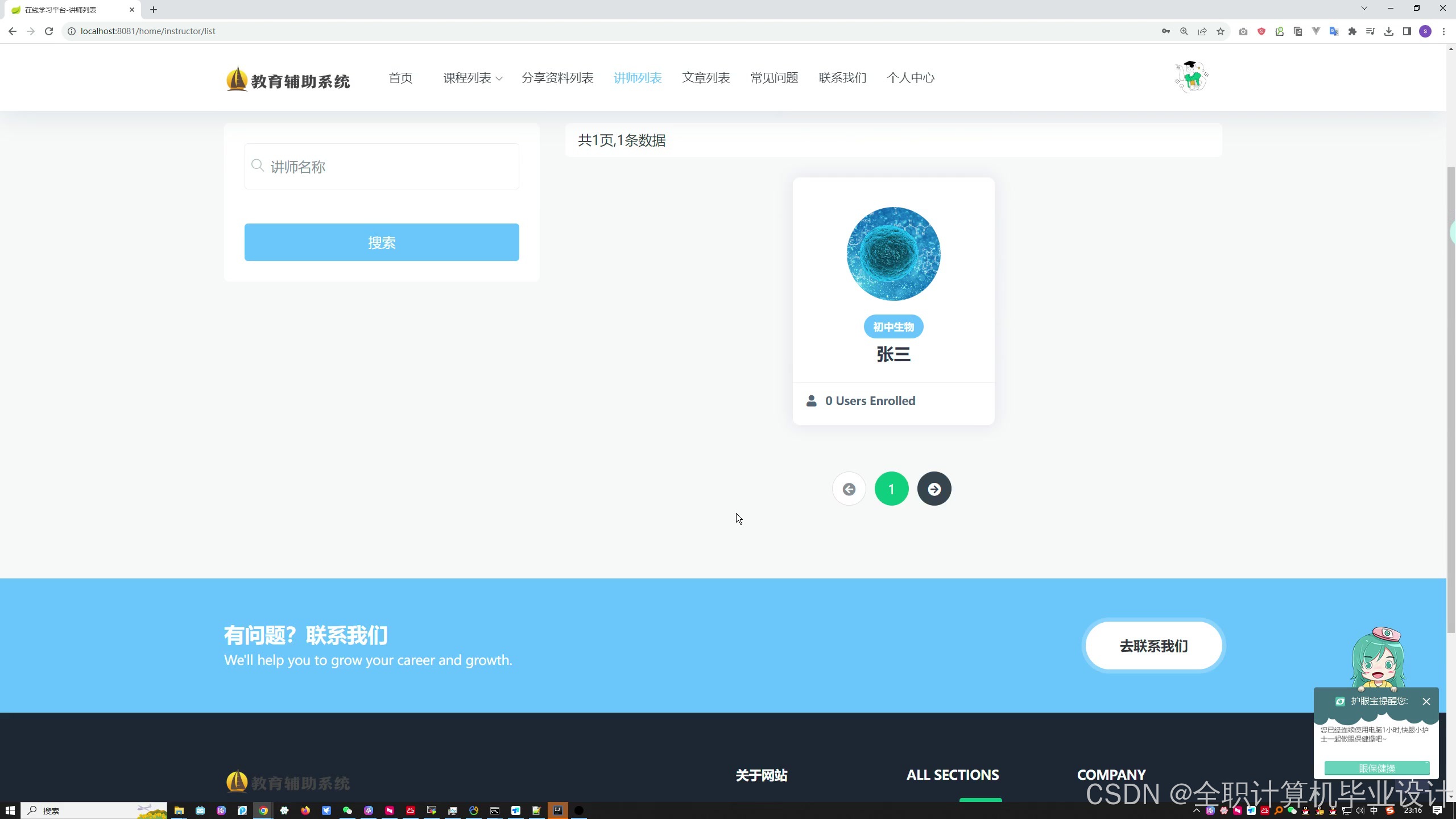Screen dimensions: 1456x819
Task: Expand the 课程列表 dropdown menu
Action: tap(473, 78)
